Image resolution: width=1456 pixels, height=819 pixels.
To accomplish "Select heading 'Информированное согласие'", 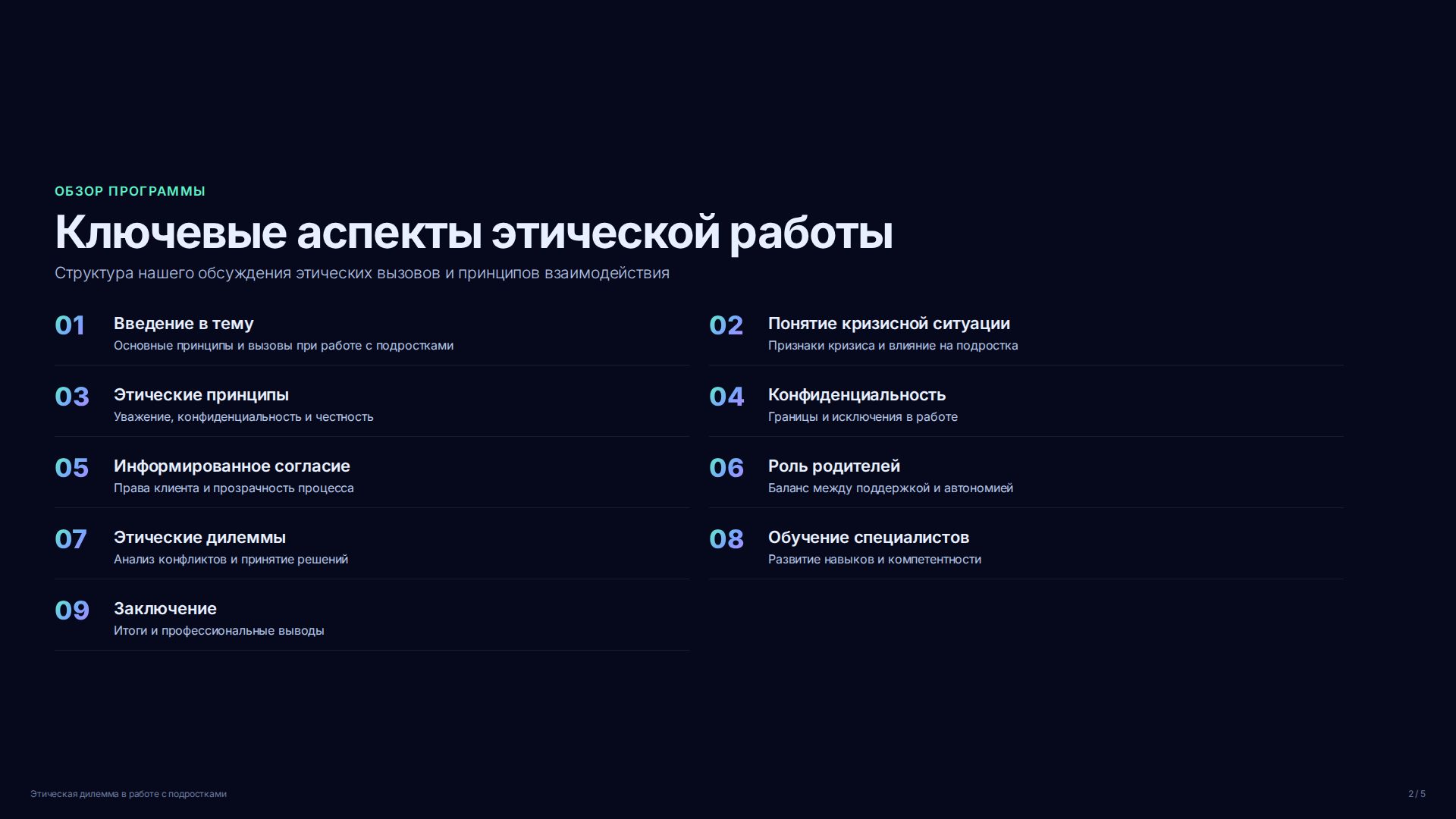I will [232, 466].
